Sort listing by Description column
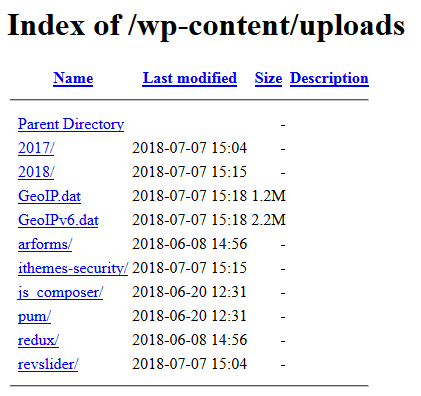This screenshot has height=396, width=421. click(329, 79)
